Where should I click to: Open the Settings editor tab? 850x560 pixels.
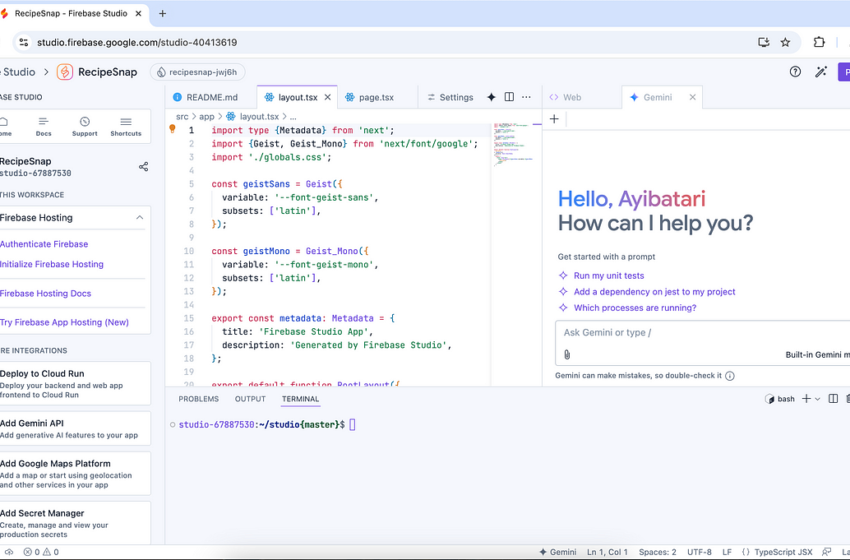pyautogui.click(x=450, y=97)
